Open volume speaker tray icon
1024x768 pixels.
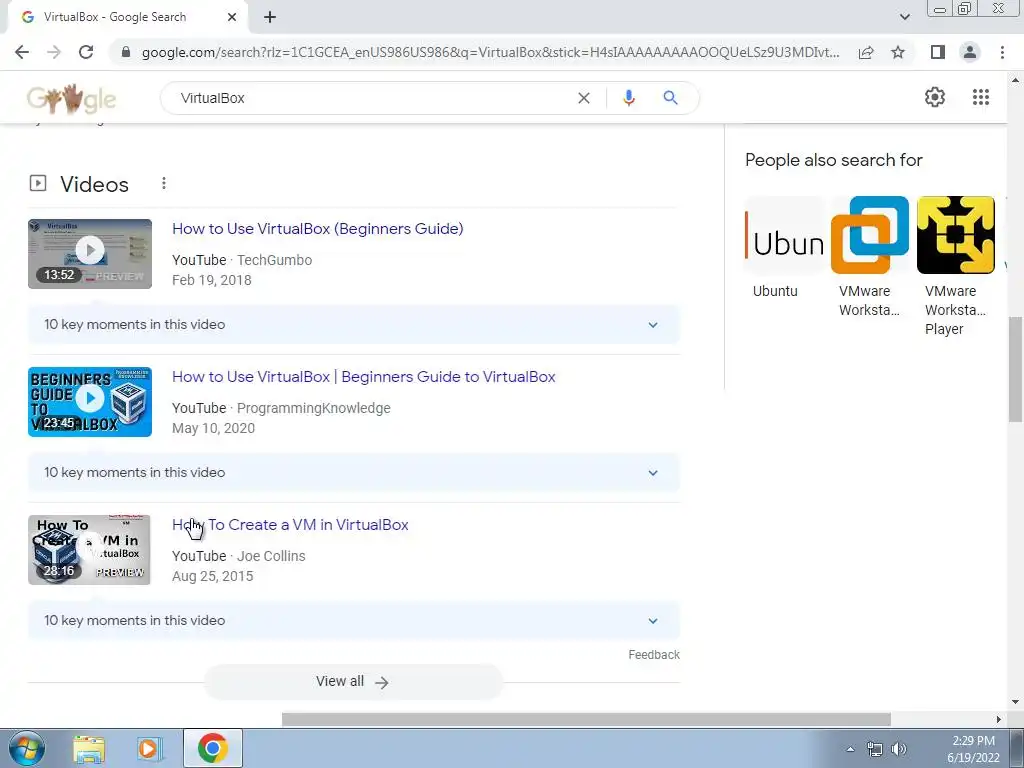(x=899, y=749)
